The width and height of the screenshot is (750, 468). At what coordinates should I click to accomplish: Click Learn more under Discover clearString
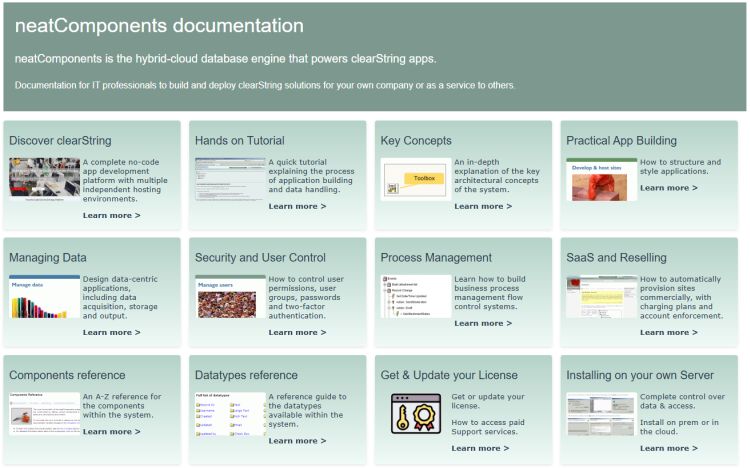[111, 215]
